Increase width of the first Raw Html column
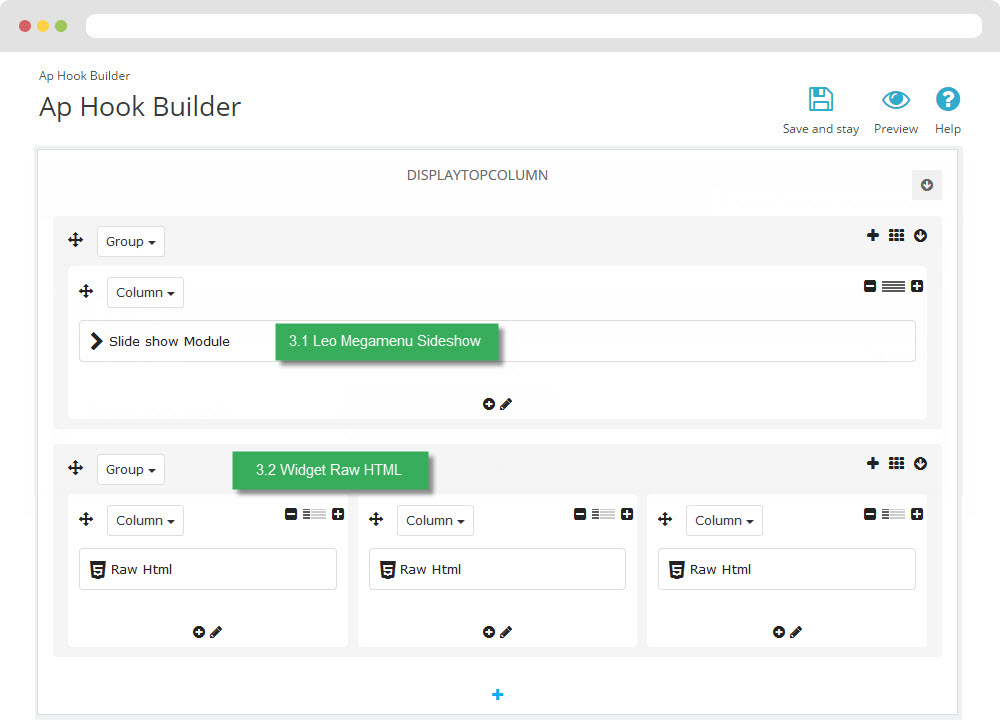The width and height of the screenshot is (1000, 720). 338,514
